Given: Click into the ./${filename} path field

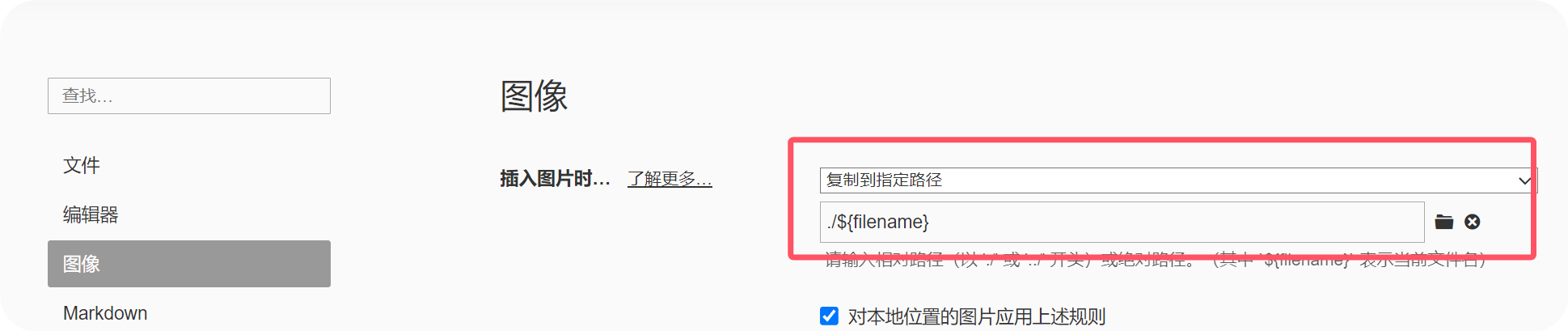Looking at the screenshot, I should point(1122,222).
